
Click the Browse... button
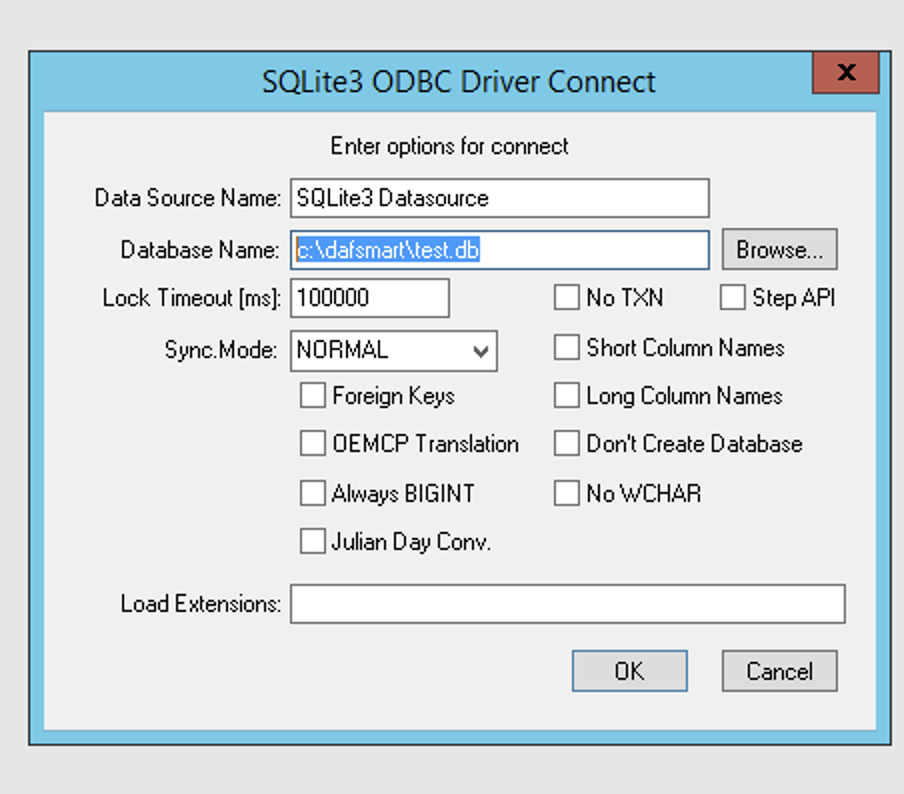tap(779, 249)
